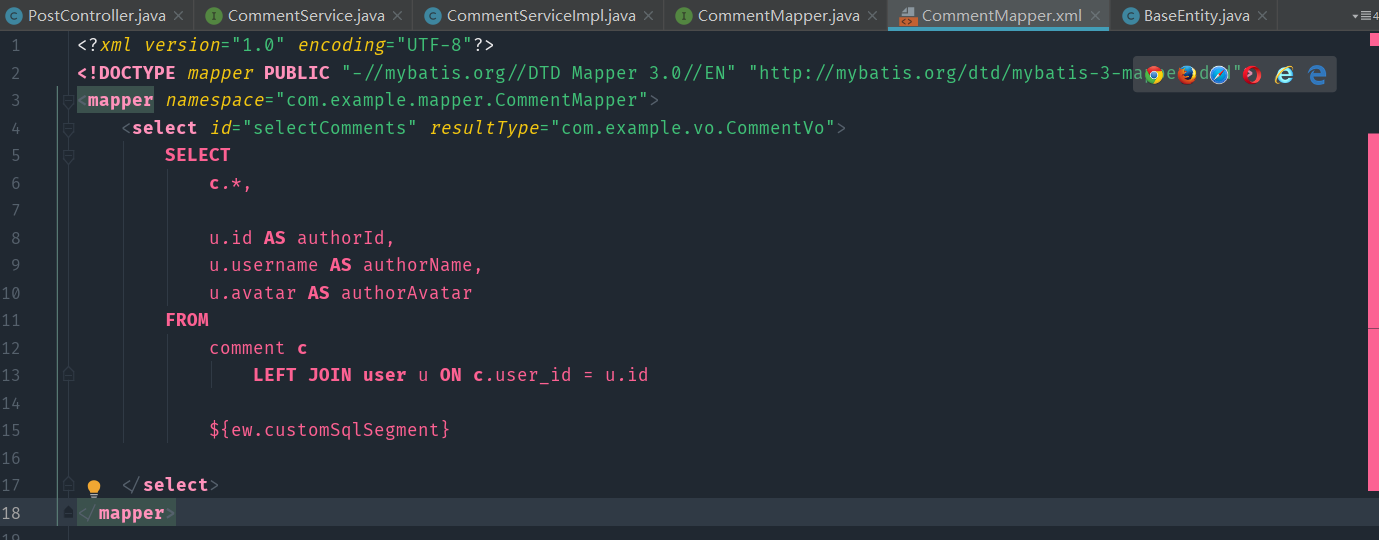The image size is (1379, 540).
Task: Click the DOCTYPE keyword on line 2
Action: (x=131, y=73)
